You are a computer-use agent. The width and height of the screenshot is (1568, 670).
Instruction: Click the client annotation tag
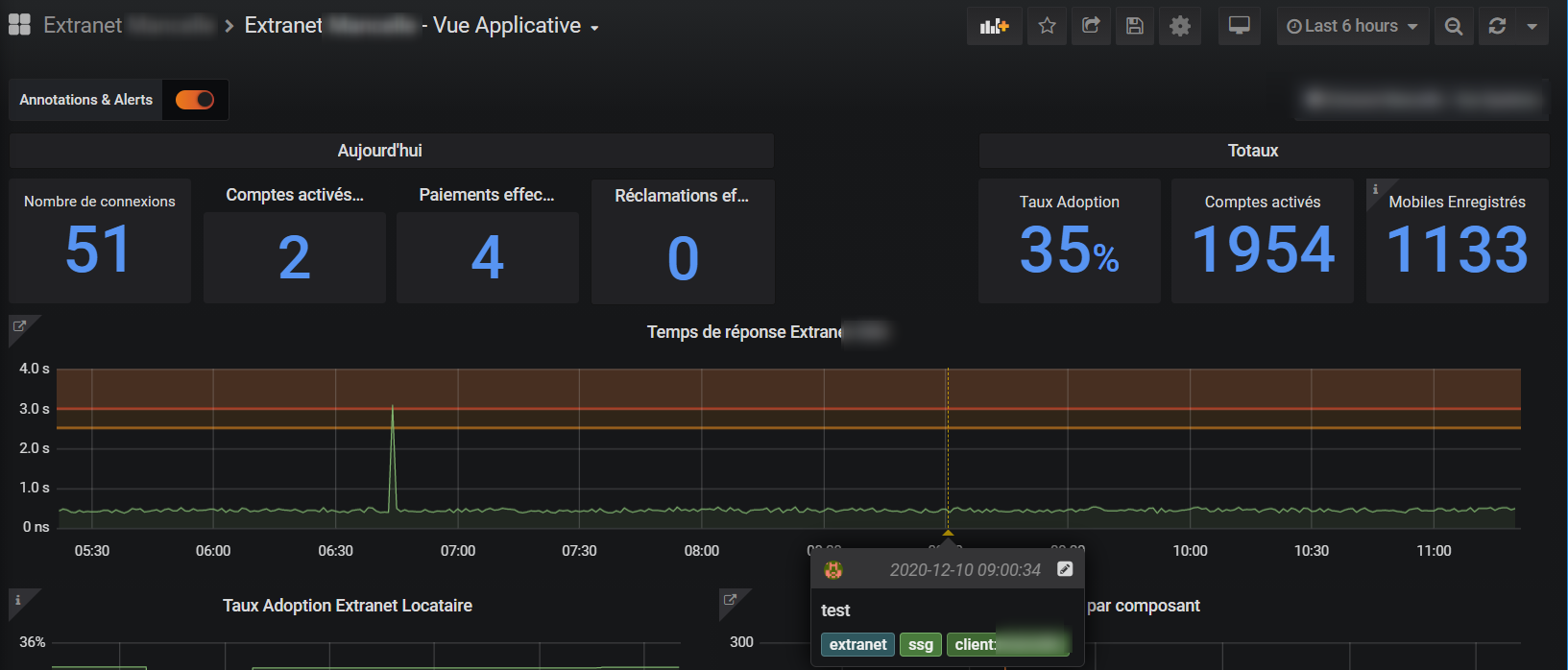pos(1008,645)
